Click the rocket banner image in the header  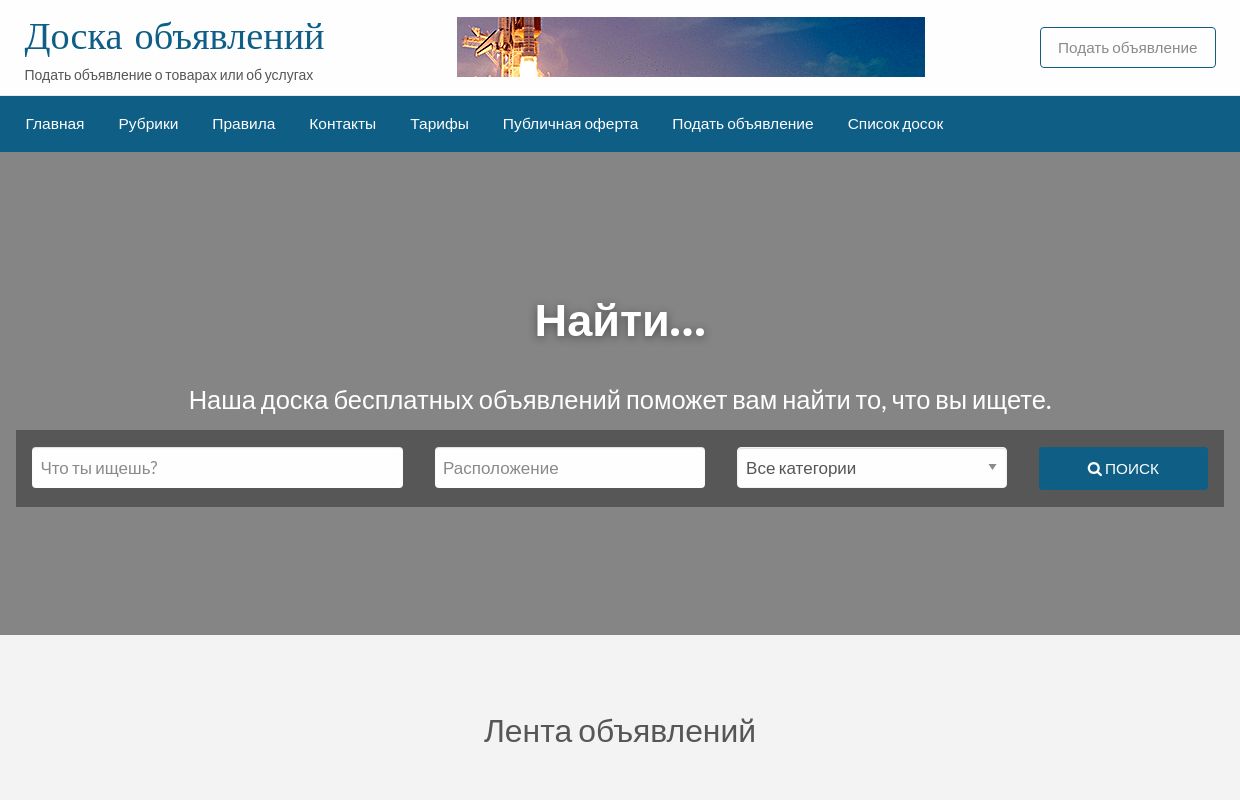pos(690,47)
